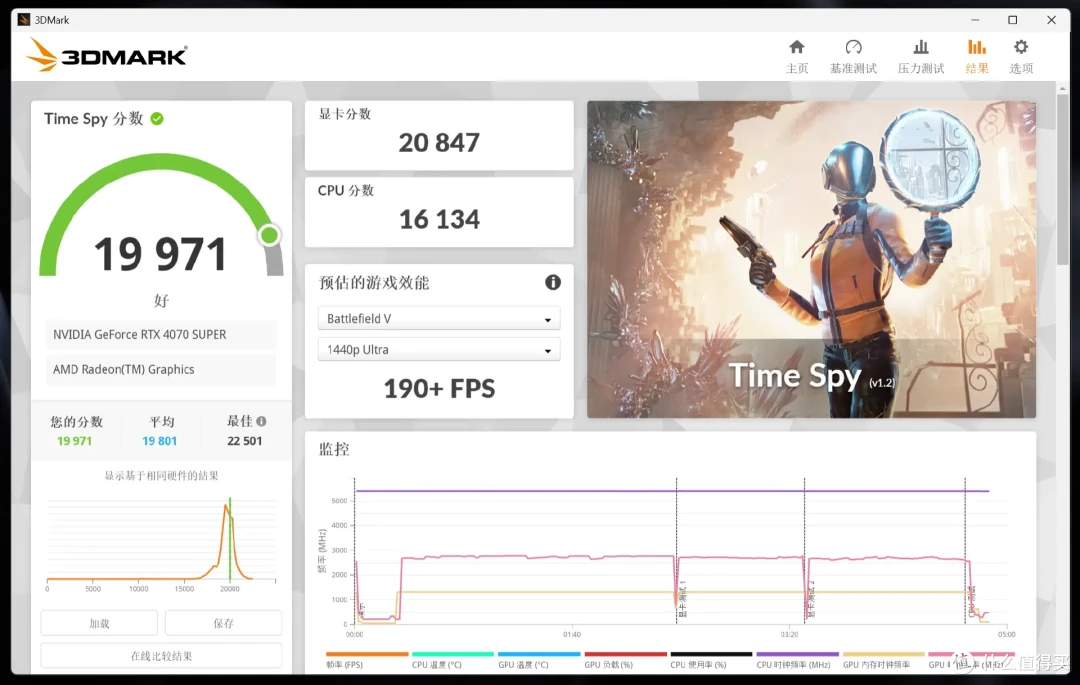Click the 监控 monitoring heading
Viewport: 1080px width, 685px height.
coord(334,450)
